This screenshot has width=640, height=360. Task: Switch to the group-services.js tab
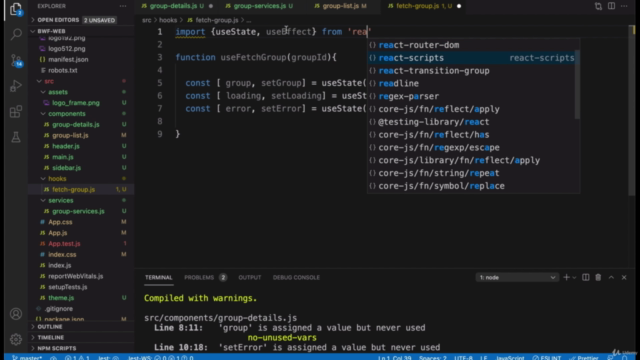(261, 6)
